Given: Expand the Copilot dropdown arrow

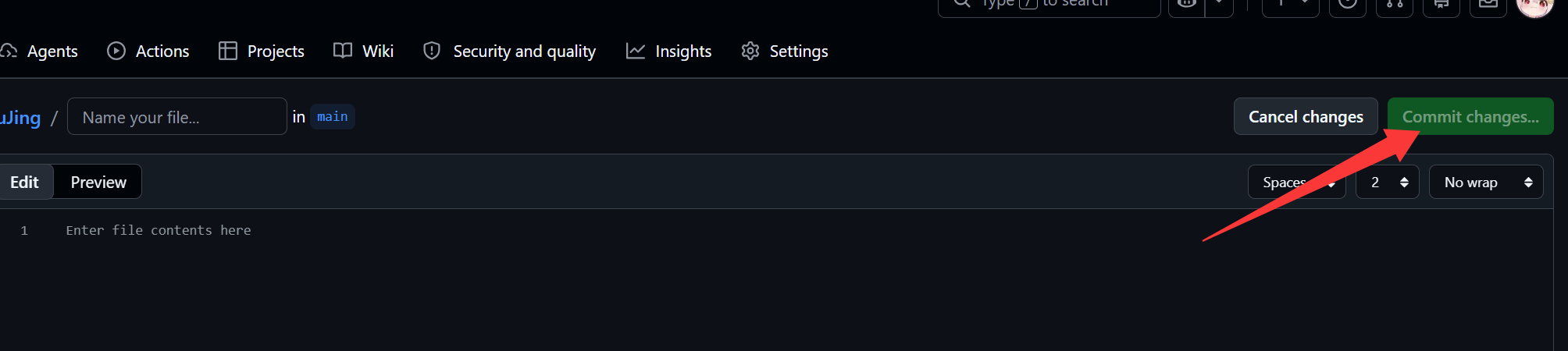Looking at the screenshot, I should pos(1219,5).
